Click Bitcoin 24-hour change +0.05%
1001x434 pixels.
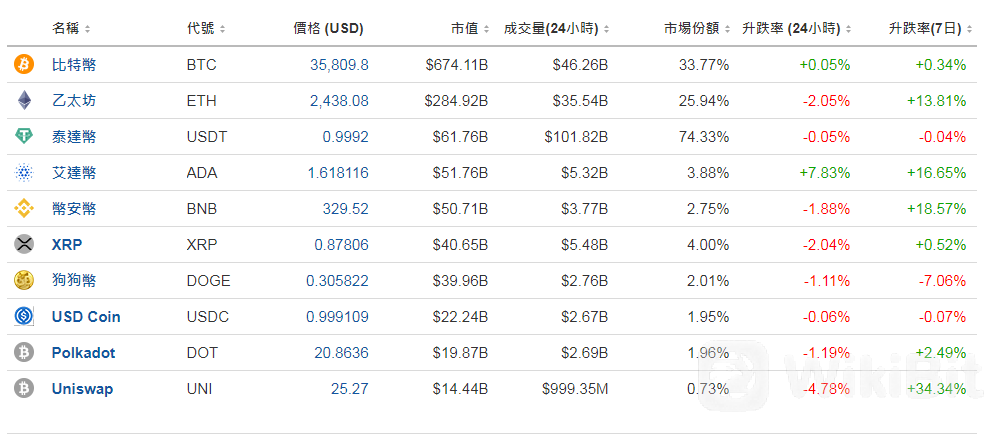[826, 64]
